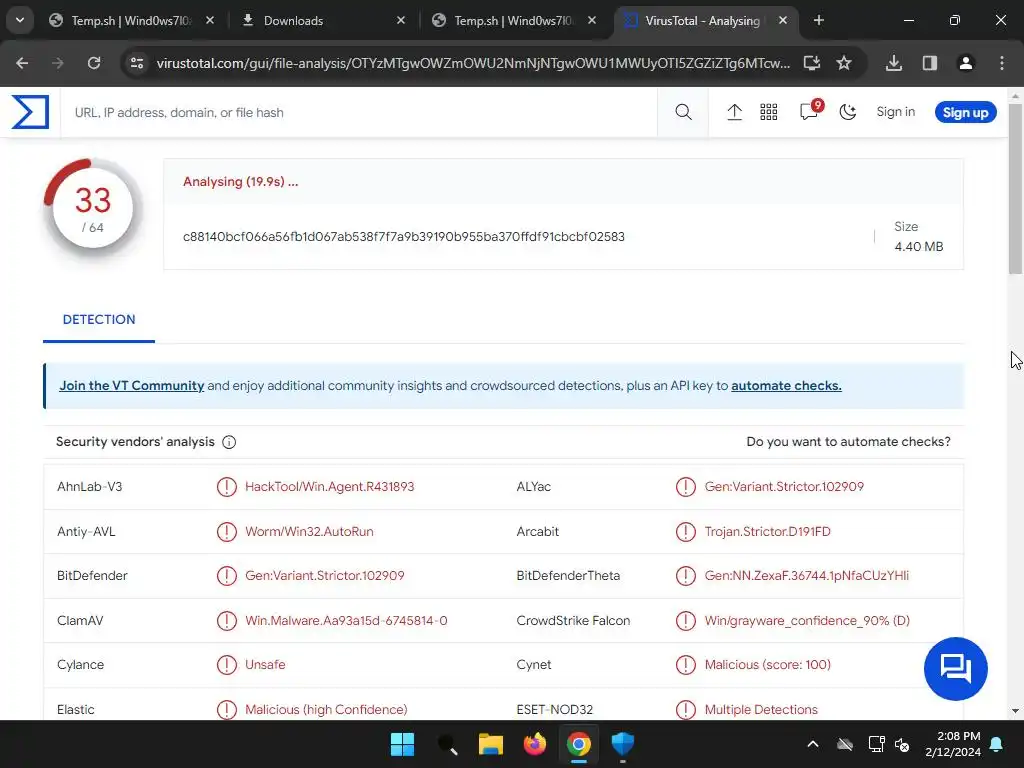Image resolution: width=1024 pixels, height=768 pixels.
Task: Open the browser side panel icon
Action: [x=929, y=63]
